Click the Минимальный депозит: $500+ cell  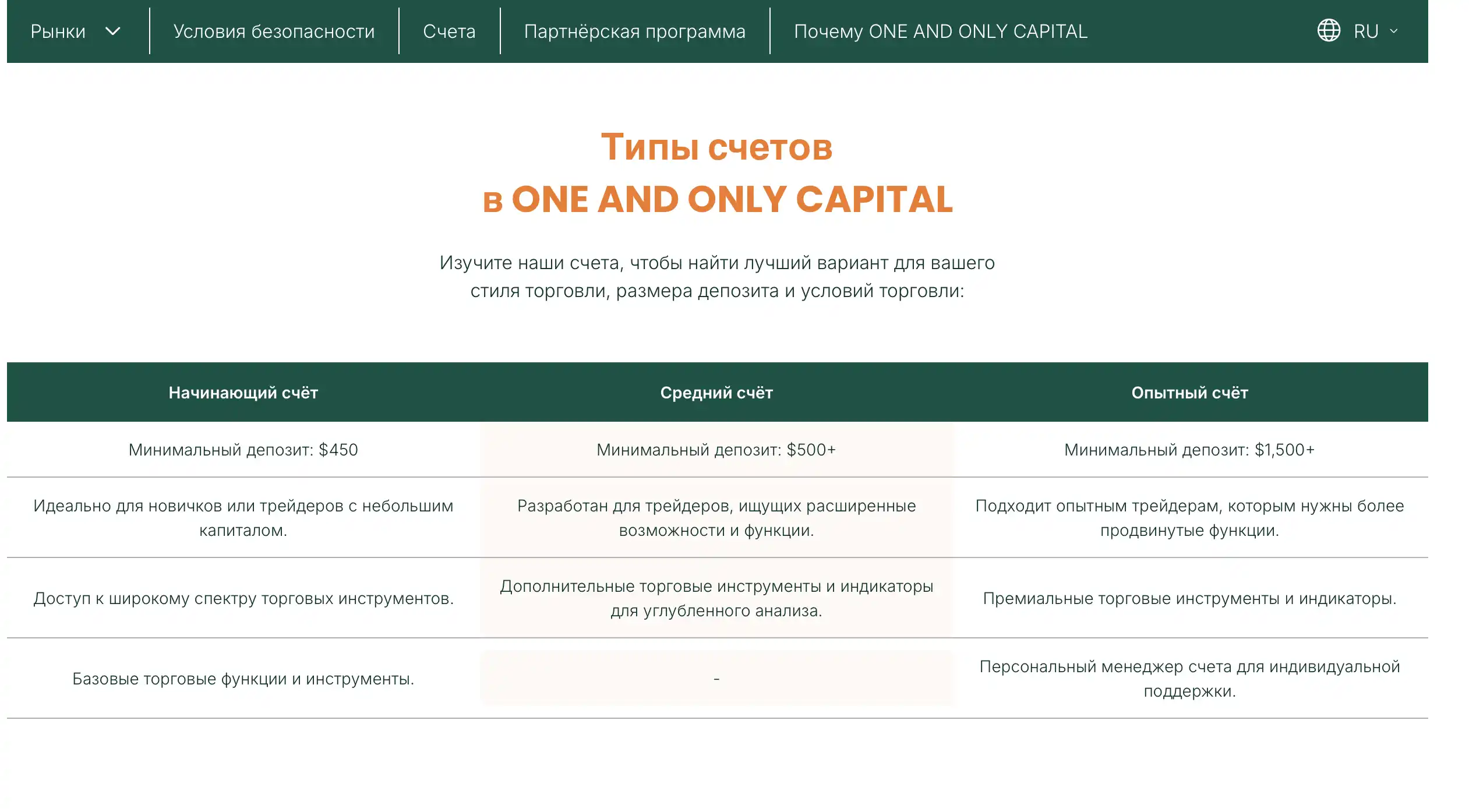[x=716, y=450]
